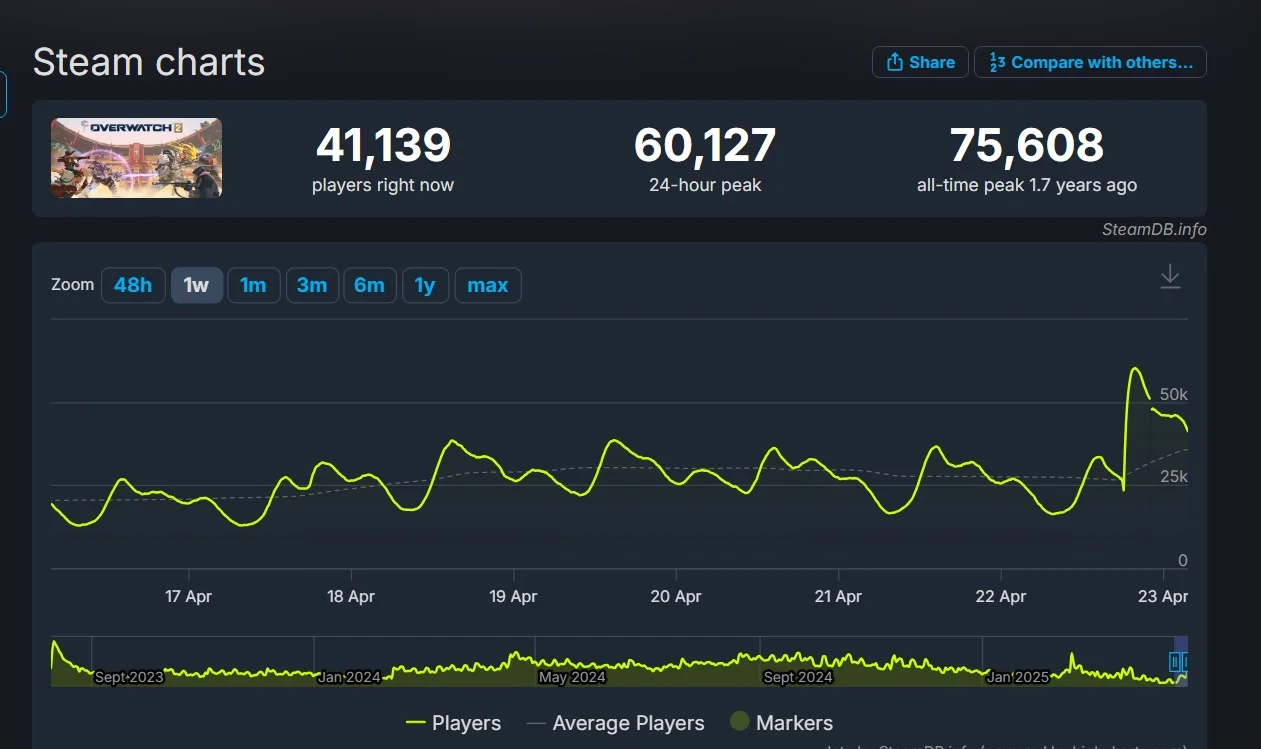Image resolution: width=1261 pixels, height=749 pixels.
Task: Toggle the Average Players legend item
Action: point(615,723)
